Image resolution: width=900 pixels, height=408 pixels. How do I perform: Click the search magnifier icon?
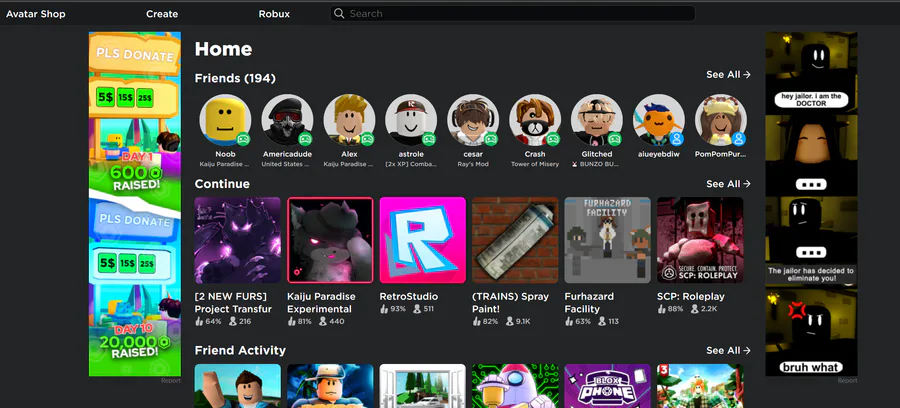[339, 13]
